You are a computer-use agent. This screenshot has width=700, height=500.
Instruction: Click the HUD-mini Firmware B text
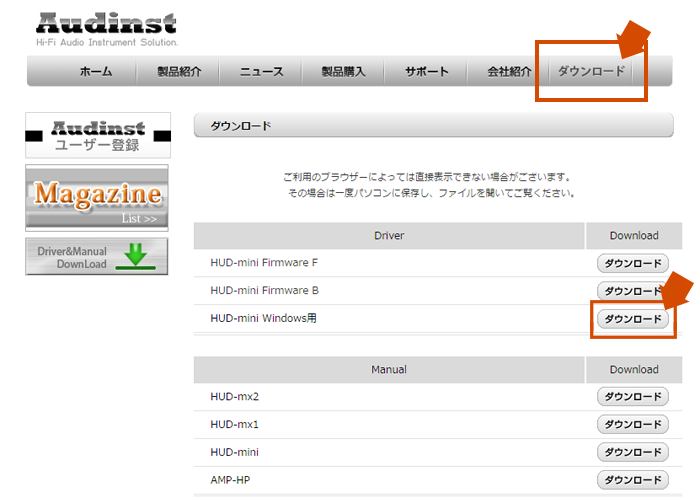tap(264, 290)
